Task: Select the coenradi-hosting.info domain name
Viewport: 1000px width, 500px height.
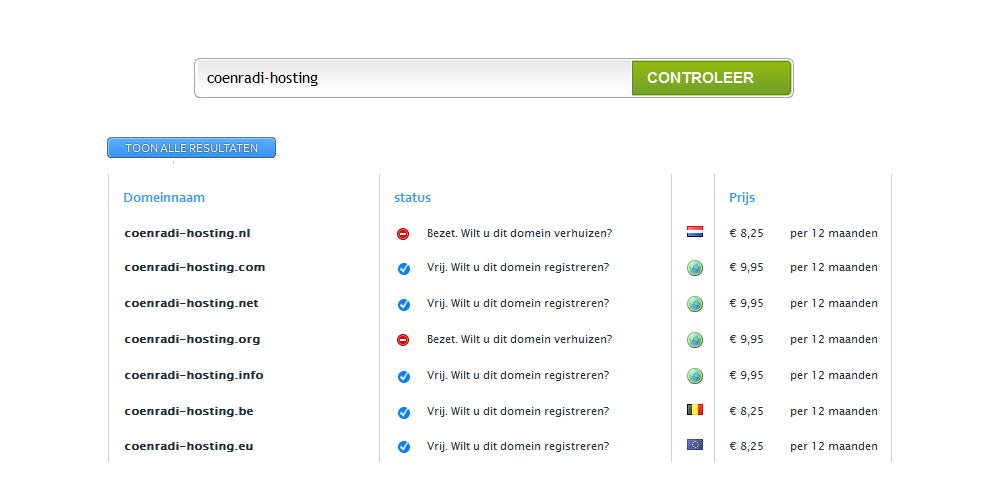Action: coord(194,375)
